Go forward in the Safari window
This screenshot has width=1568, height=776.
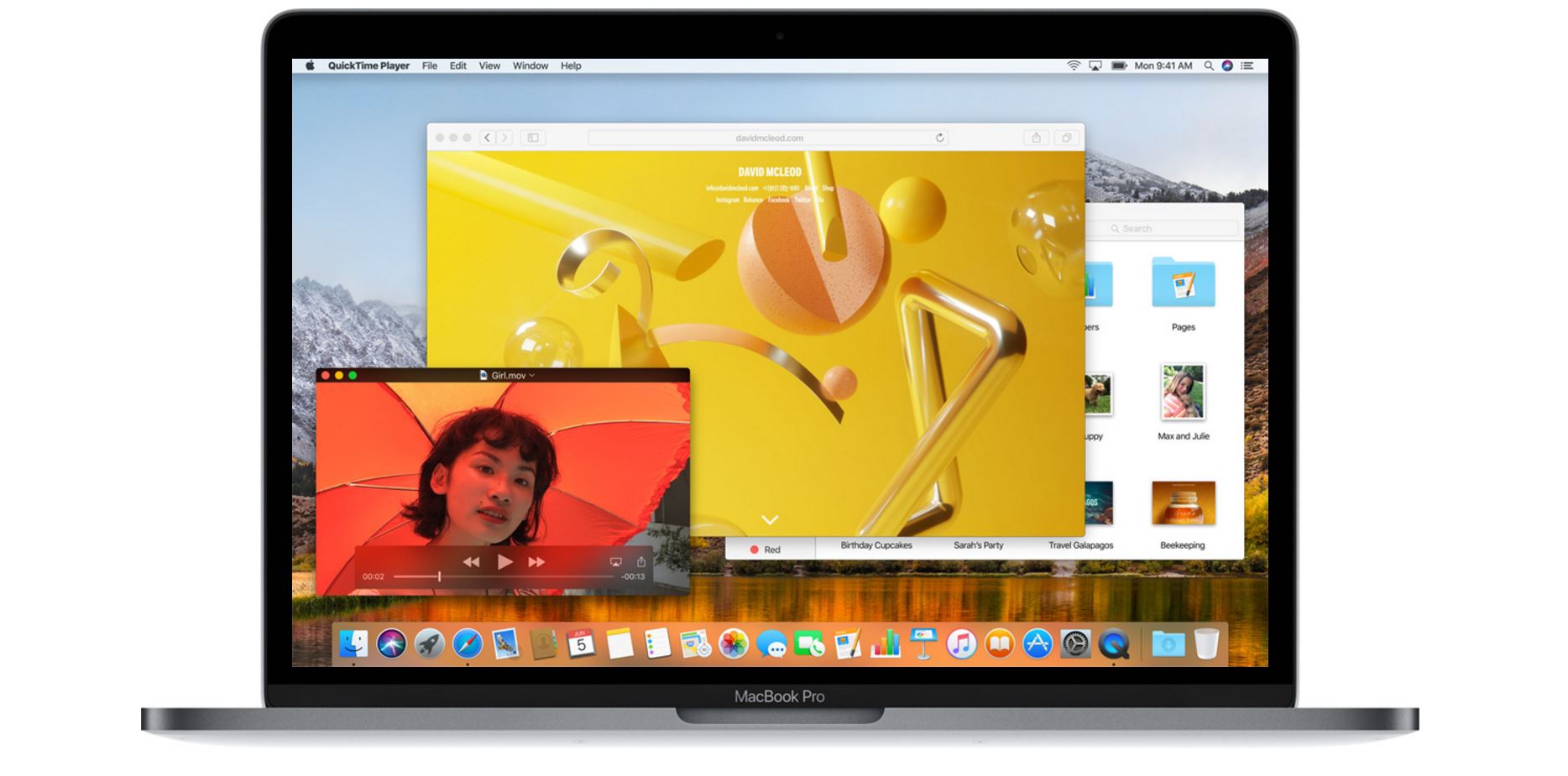pos(504,138)
